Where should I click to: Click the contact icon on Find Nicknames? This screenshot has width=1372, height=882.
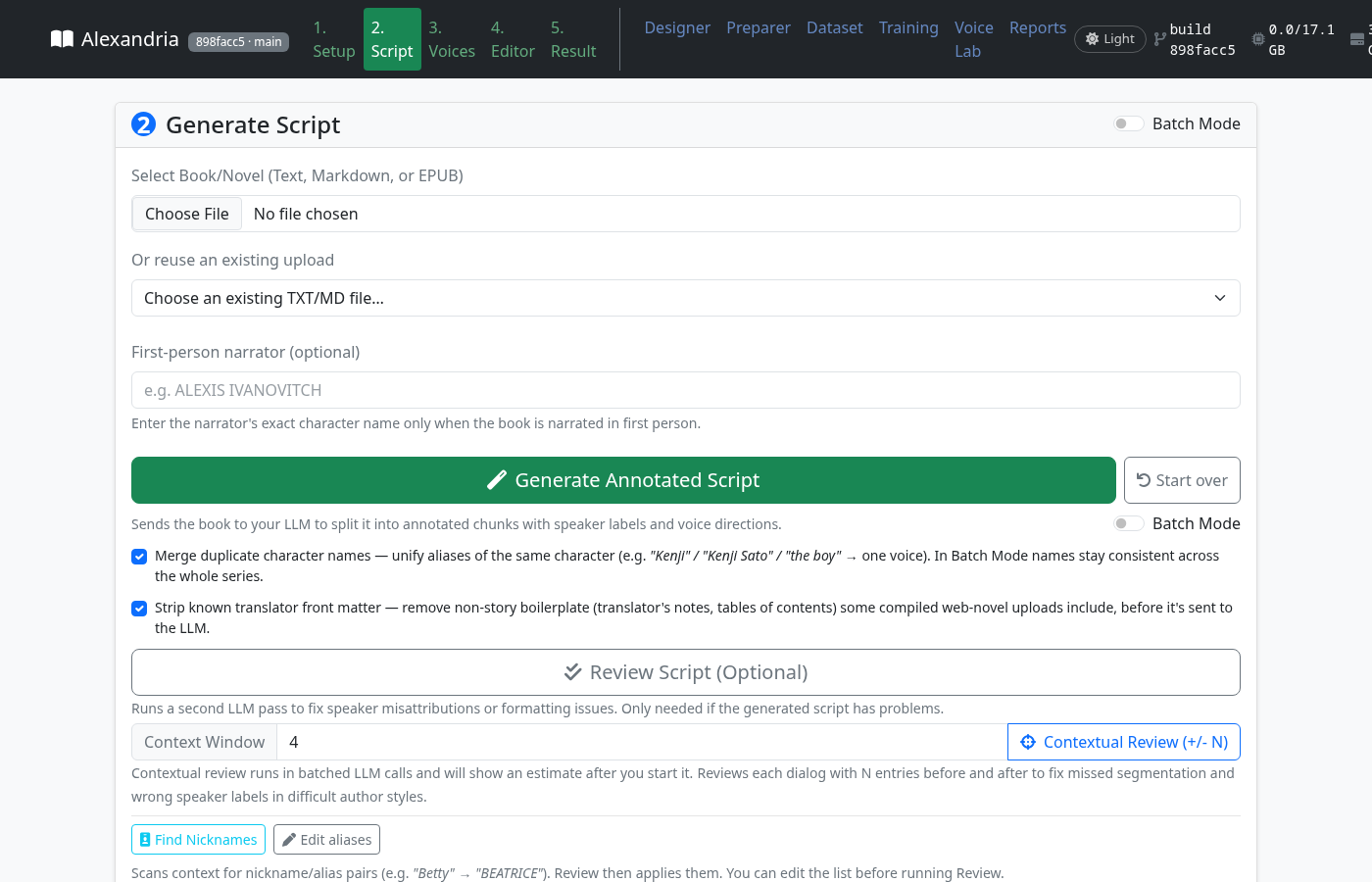[x=145, y=840]
